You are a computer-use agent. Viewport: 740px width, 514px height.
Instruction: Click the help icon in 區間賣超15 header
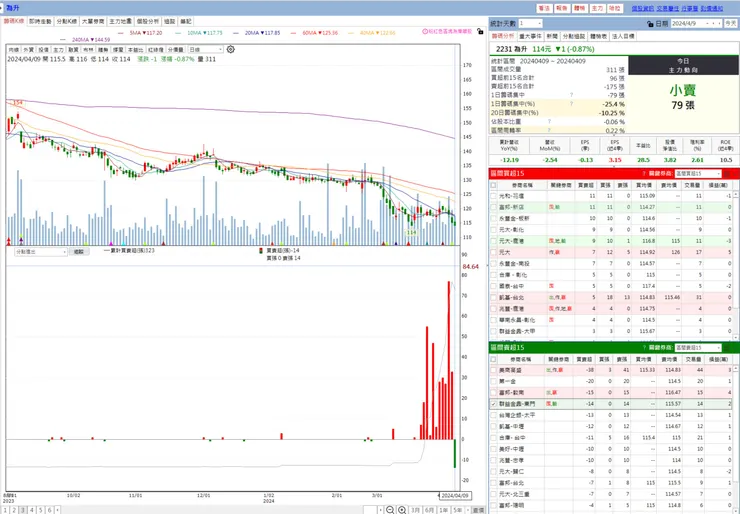click(x=644, y=347)
